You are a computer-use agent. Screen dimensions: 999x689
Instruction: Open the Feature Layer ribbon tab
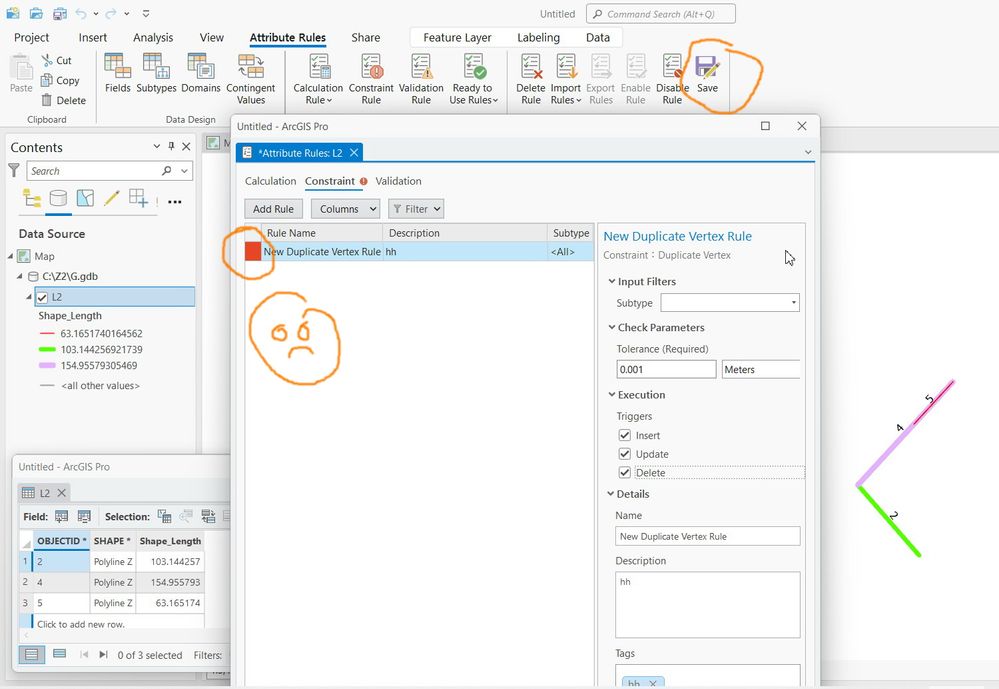(x=457, y=38)
